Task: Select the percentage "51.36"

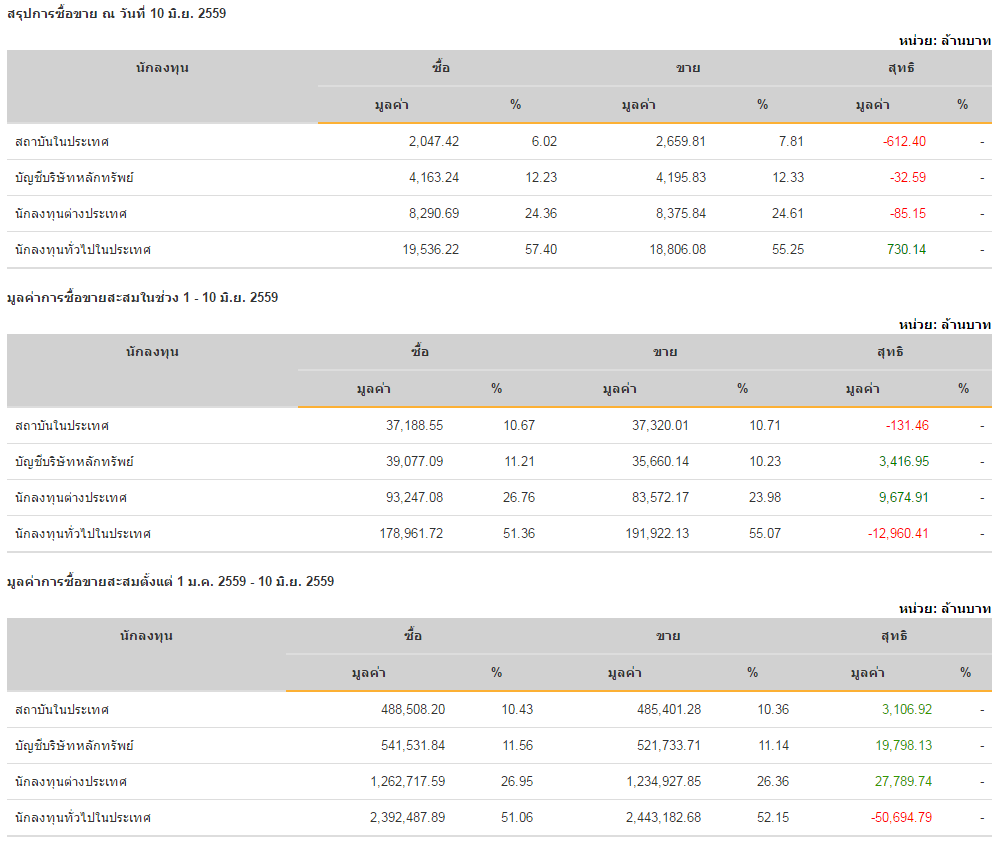Action: pyautogui.click(x=519, y=534)
